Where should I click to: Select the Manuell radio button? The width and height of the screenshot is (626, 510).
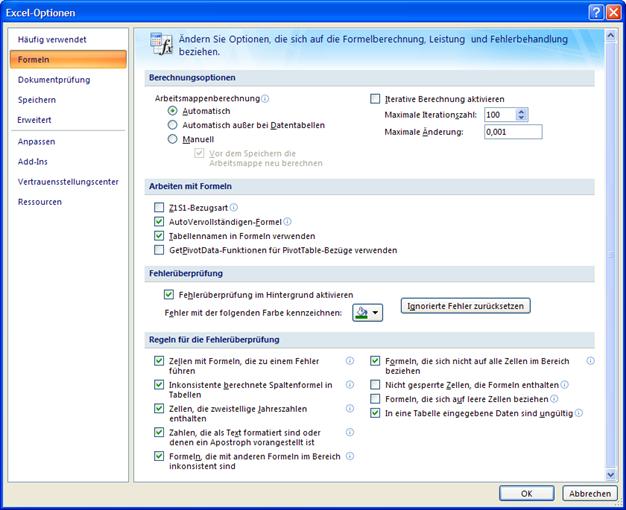pyautogui.click(x=173, y=140)
